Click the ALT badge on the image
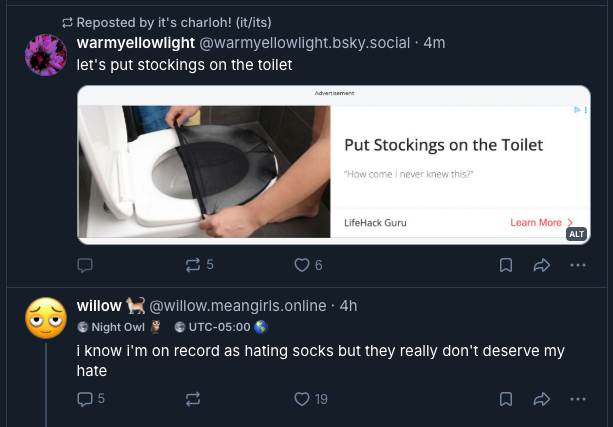The height and width of the screenshot is (427, 613). (x=576, y=234)
